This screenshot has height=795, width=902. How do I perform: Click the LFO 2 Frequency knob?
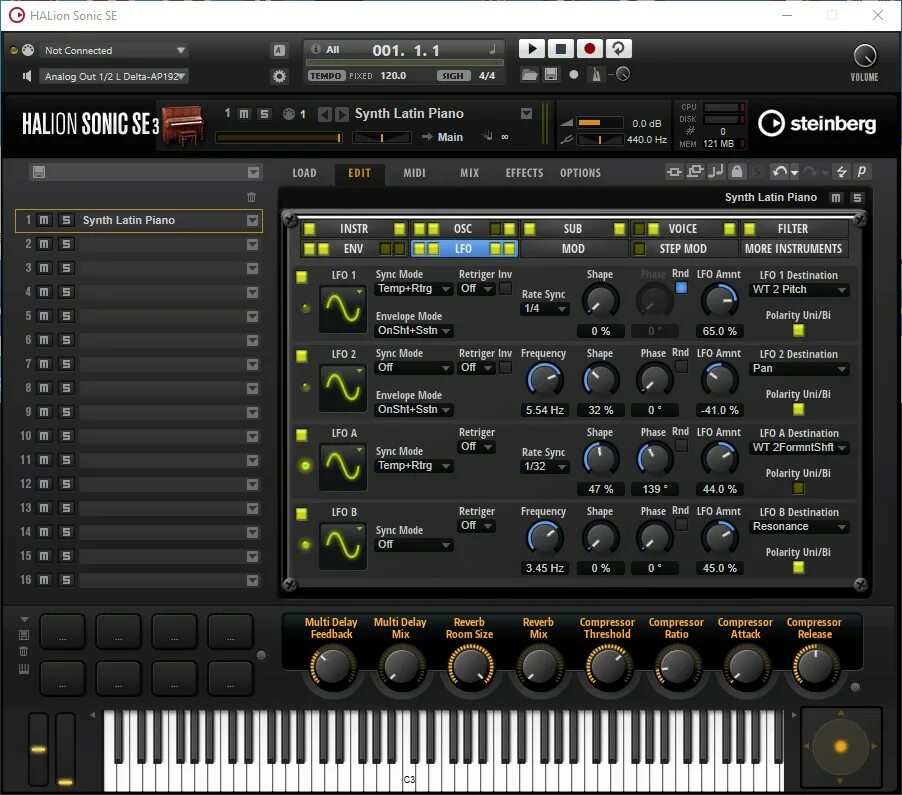544,380
